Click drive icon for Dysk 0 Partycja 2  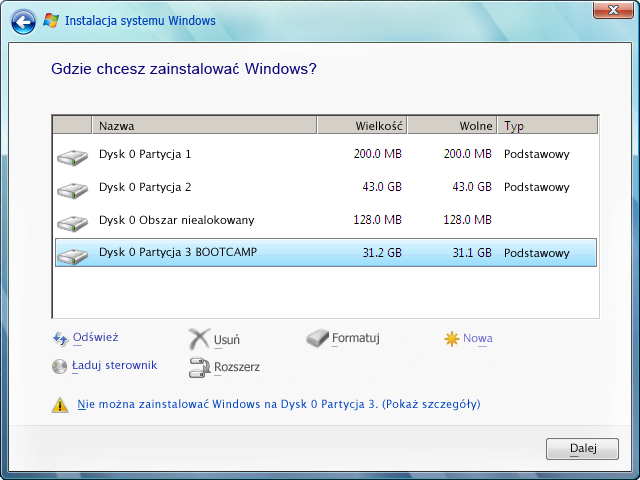coord(72,190)
